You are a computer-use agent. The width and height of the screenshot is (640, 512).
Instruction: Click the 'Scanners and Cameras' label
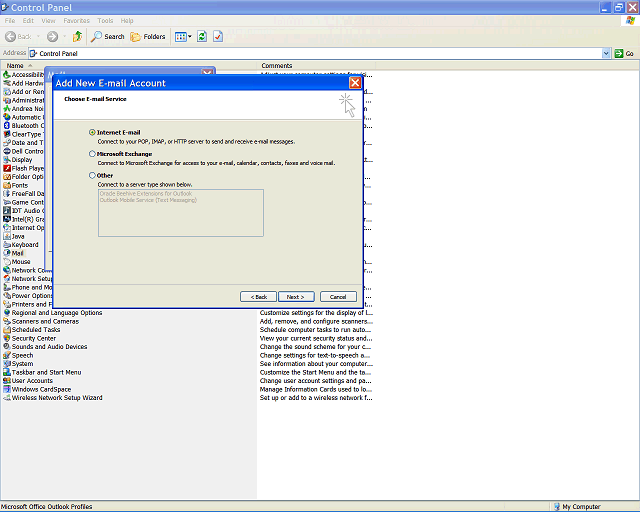(x=45, y=321)
